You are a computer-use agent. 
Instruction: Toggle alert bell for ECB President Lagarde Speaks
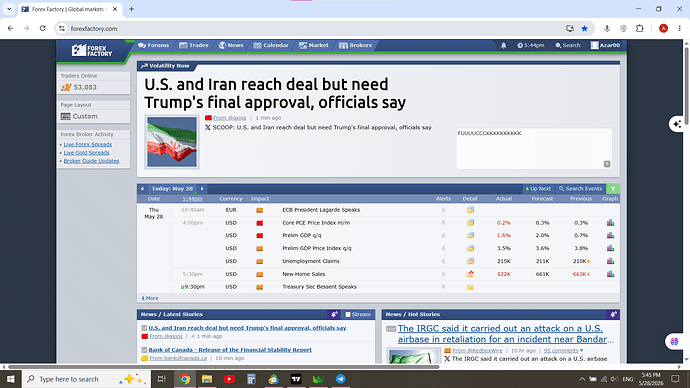coord(443,210)
